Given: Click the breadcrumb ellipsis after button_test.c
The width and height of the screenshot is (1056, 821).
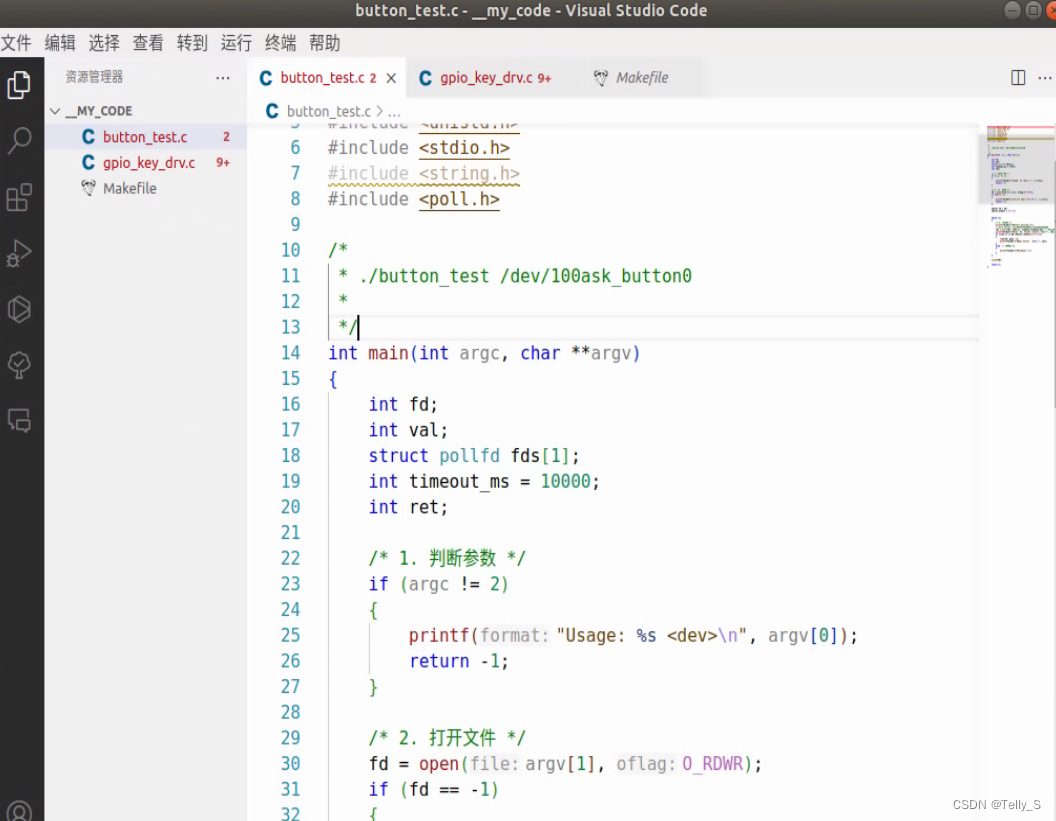Looking at the screenshot, I should (394, 112).
